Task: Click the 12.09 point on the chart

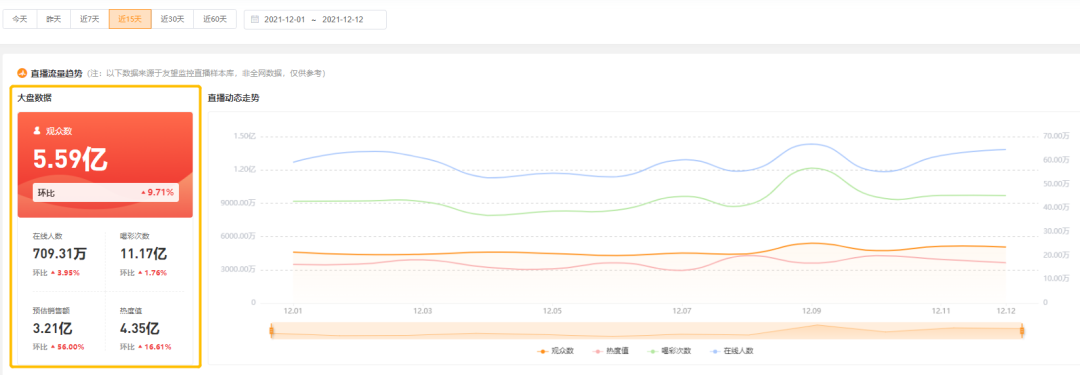Action: pos(812,312)
